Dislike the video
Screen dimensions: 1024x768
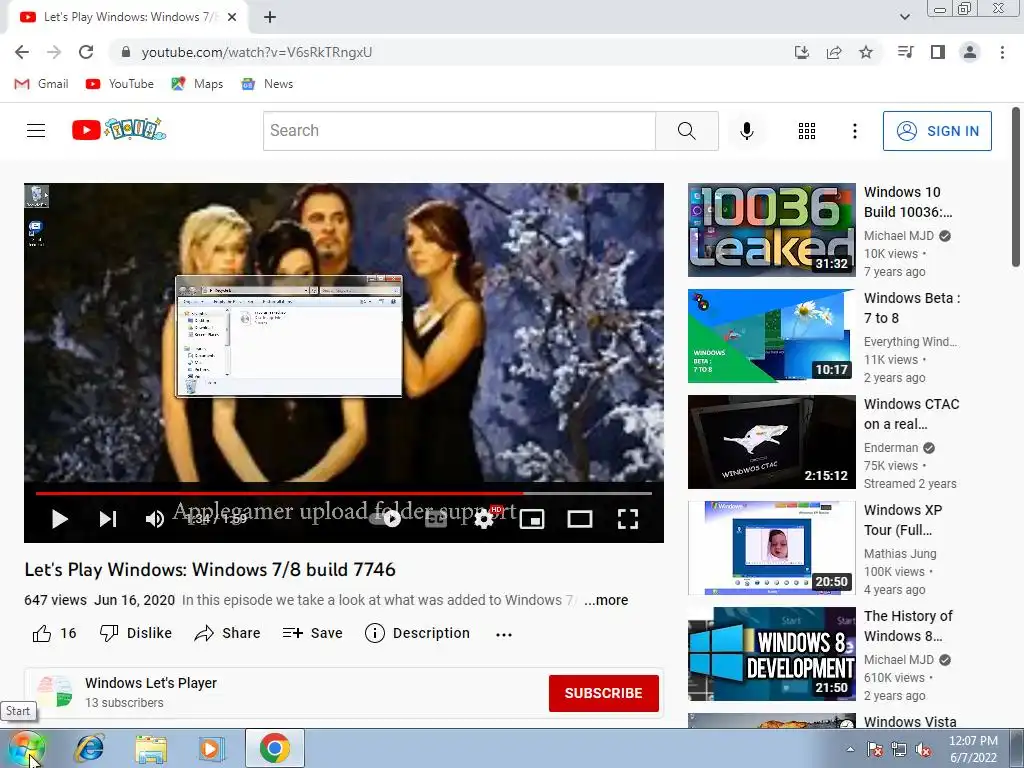coord(136,633)
